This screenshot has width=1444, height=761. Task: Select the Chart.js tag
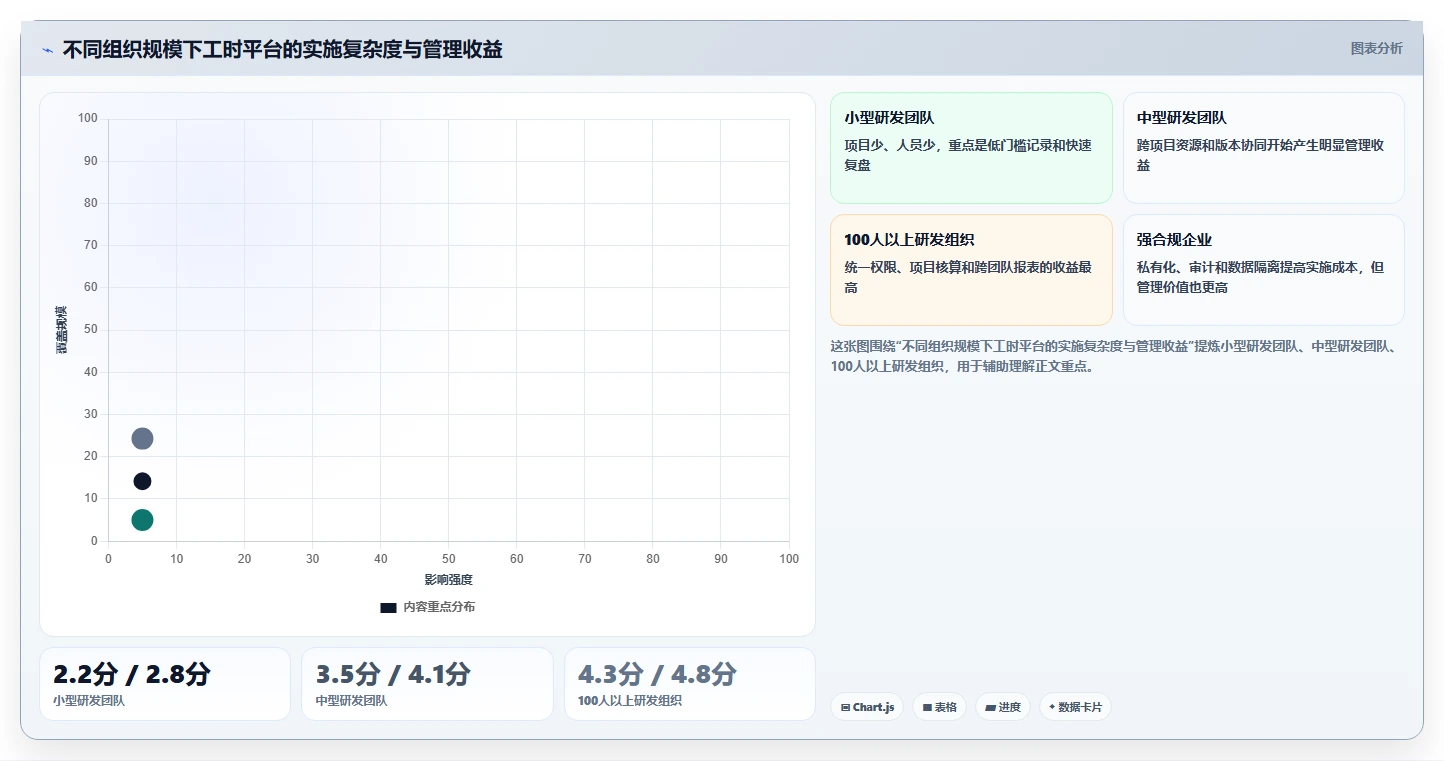tap(867, 707)
